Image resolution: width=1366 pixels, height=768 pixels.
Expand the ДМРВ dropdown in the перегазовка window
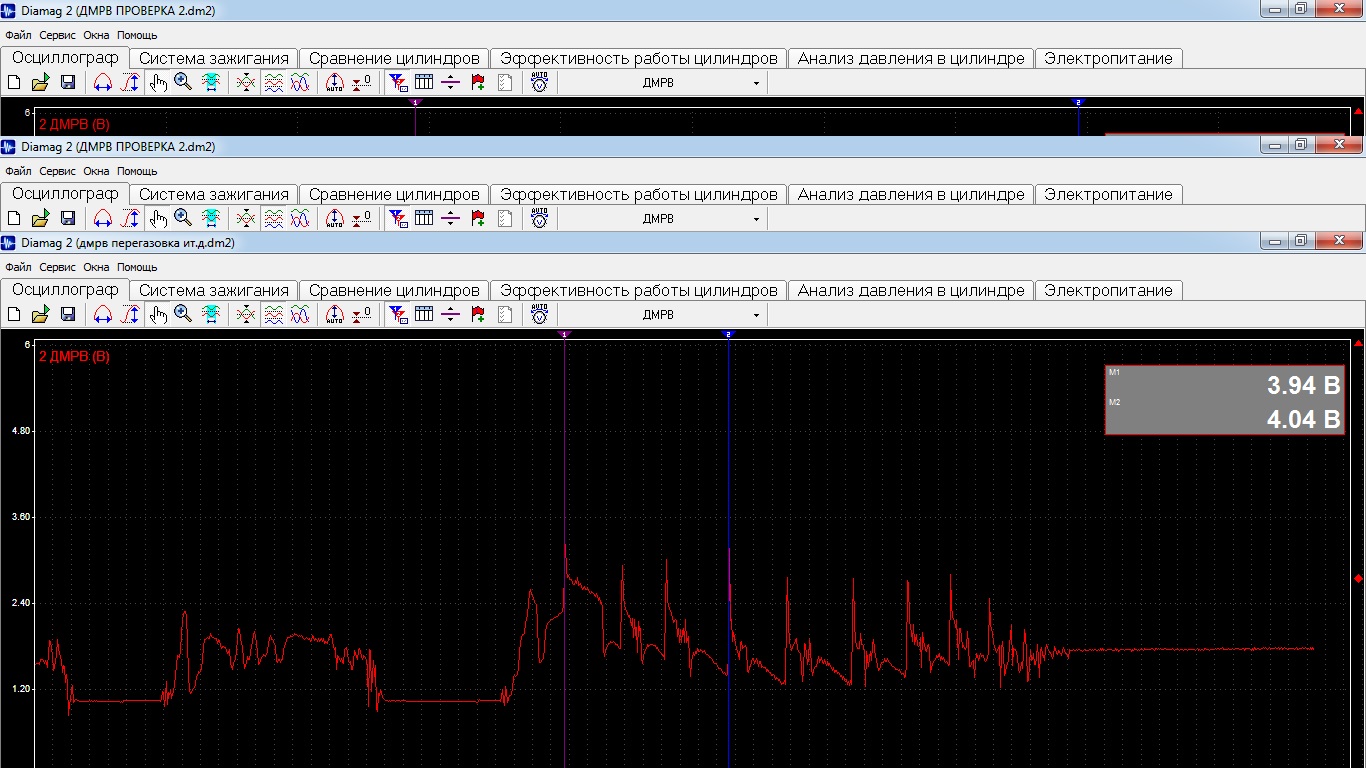[756, 315]
